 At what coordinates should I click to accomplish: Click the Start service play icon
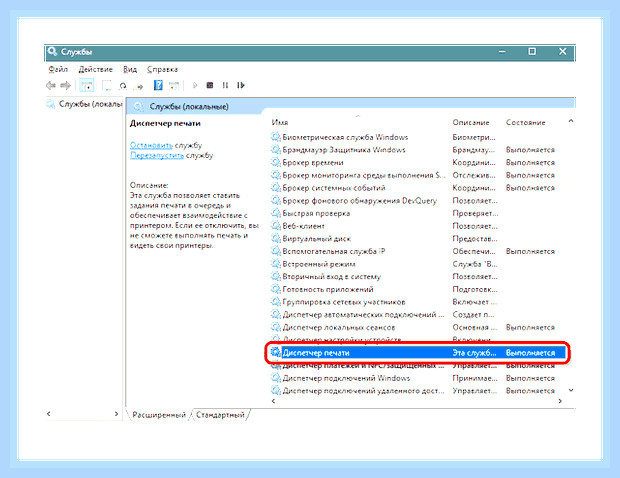[195, 85]
